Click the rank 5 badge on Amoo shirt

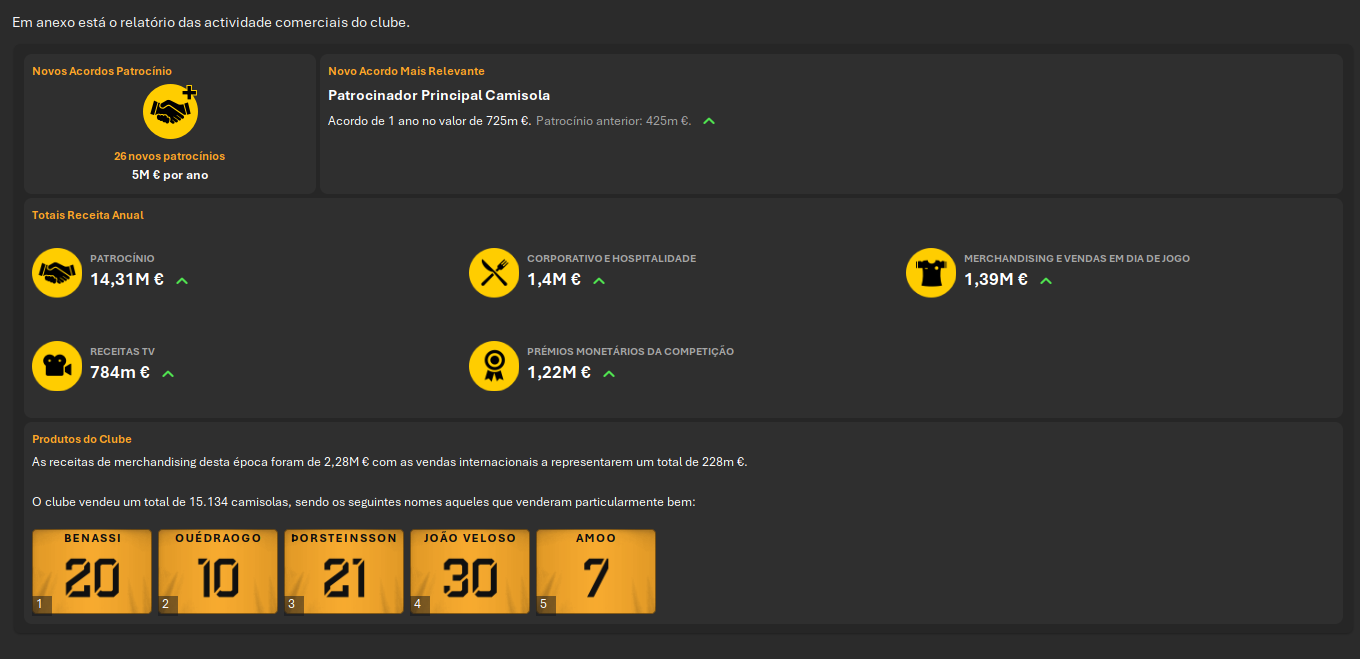pos(545,604)
